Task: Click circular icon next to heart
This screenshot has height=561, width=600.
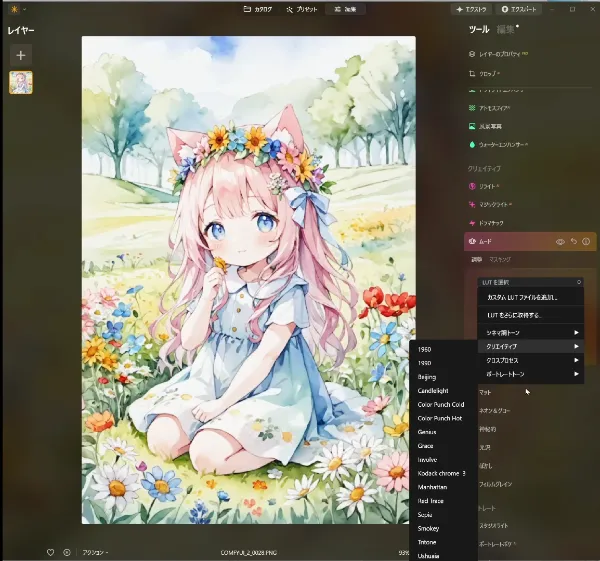Action: [x=67, y=553]
